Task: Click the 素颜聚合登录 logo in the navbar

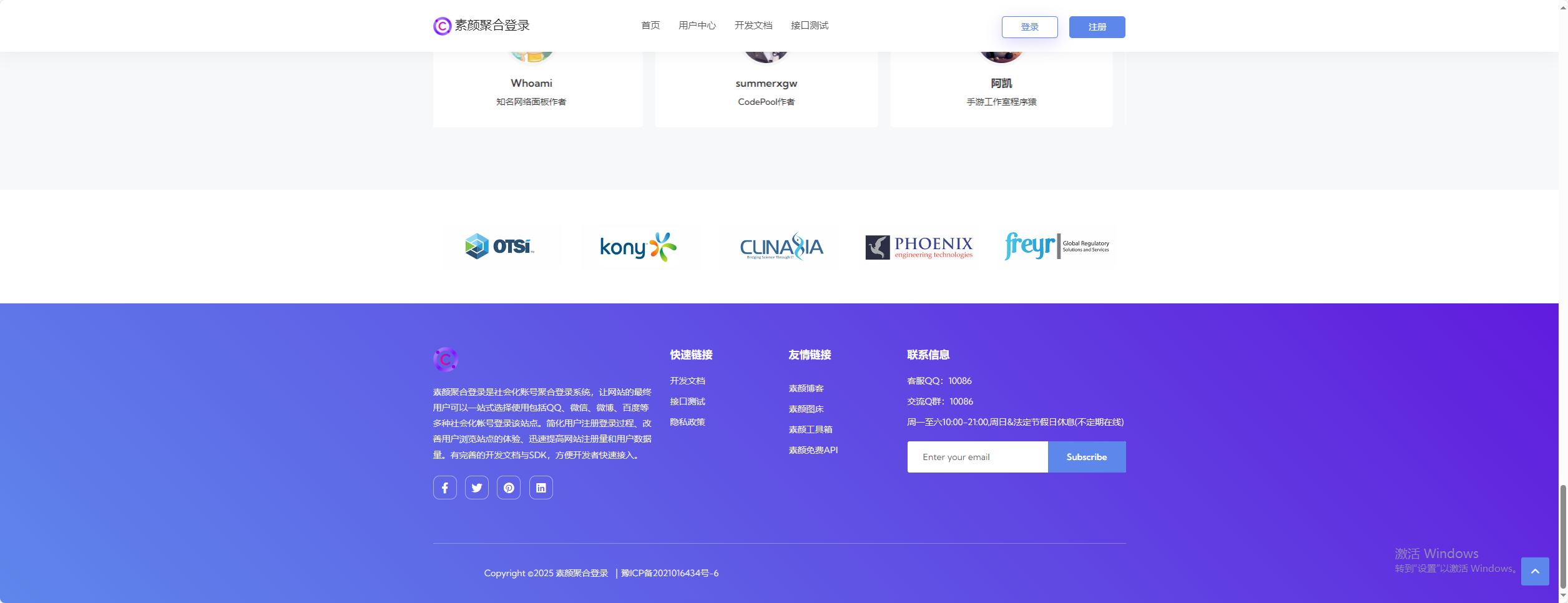Action: 481,26
